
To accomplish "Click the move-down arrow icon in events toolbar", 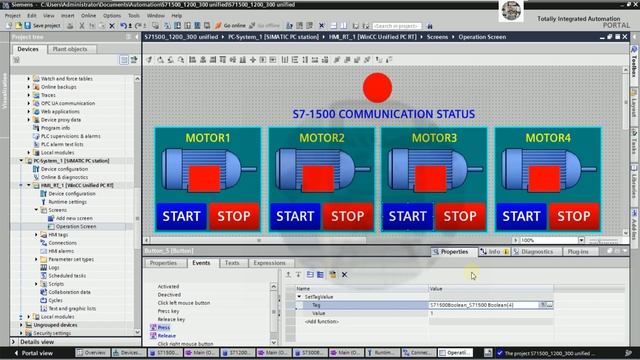I will point(298,275).
